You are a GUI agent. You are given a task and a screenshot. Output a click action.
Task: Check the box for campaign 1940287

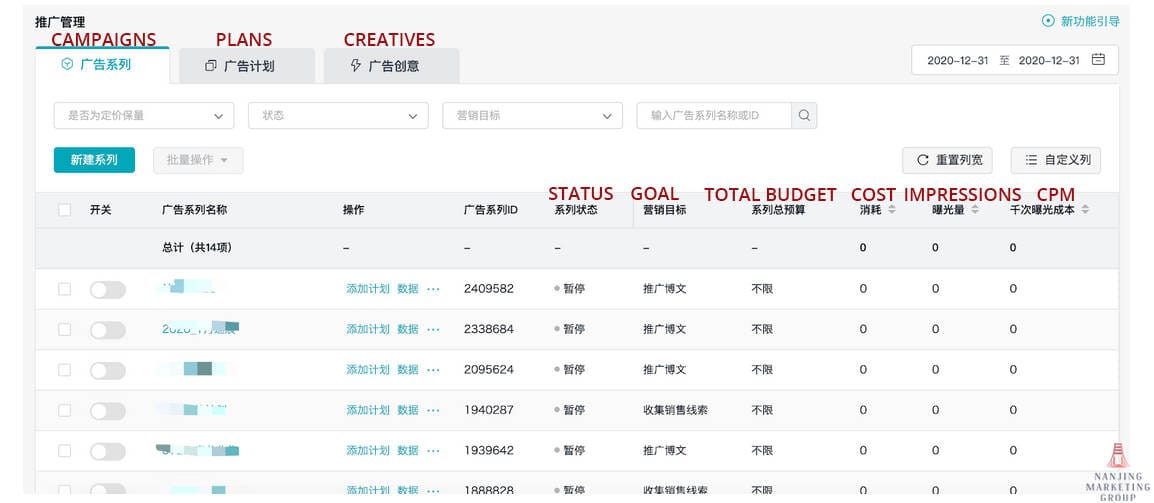click(x=65, y=410)
